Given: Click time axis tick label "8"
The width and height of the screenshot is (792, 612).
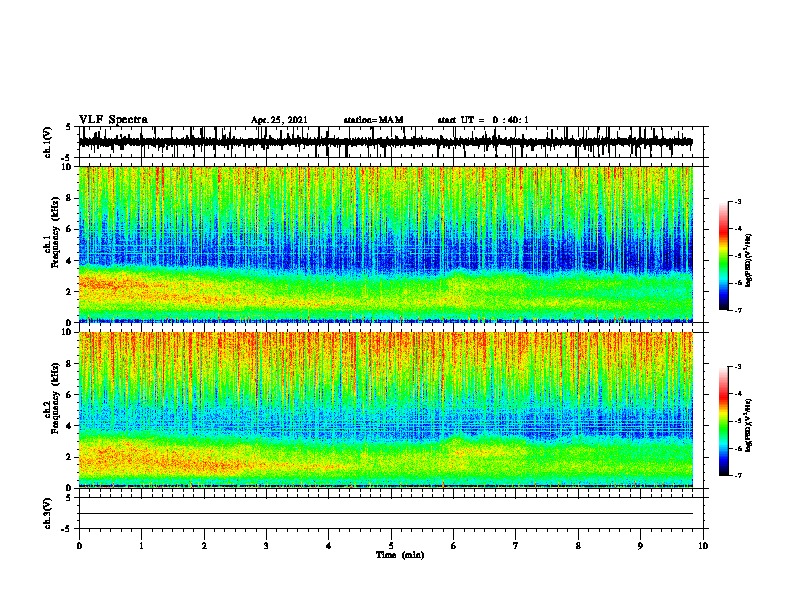Looking at the screenshot, I should coord(578,546).
